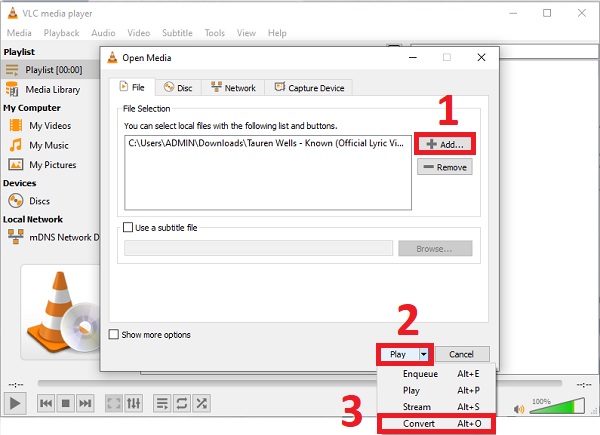
Task: Open the Subtitle menu
Action: click(177, 33)
